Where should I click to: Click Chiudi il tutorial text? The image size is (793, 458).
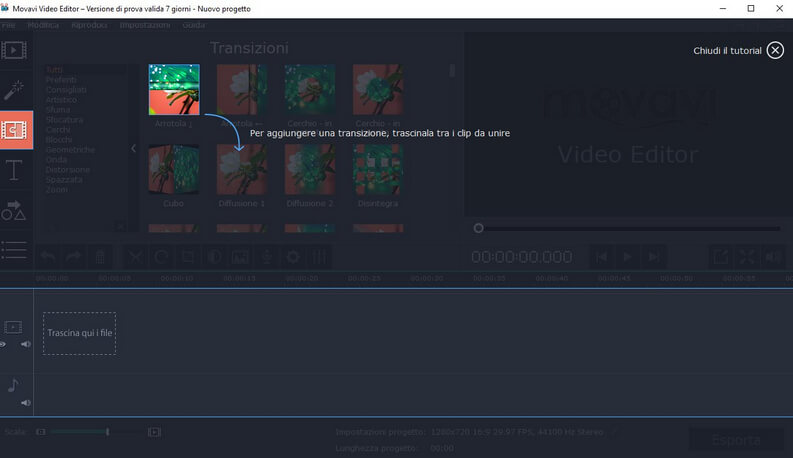pos(727,51)
